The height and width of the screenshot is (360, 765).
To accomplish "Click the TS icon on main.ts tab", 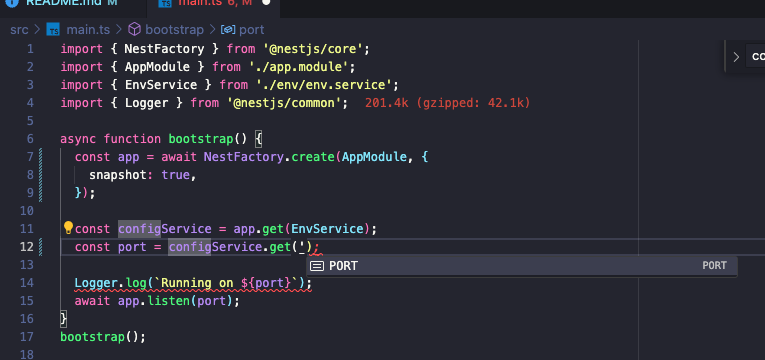I will [165, 3].
